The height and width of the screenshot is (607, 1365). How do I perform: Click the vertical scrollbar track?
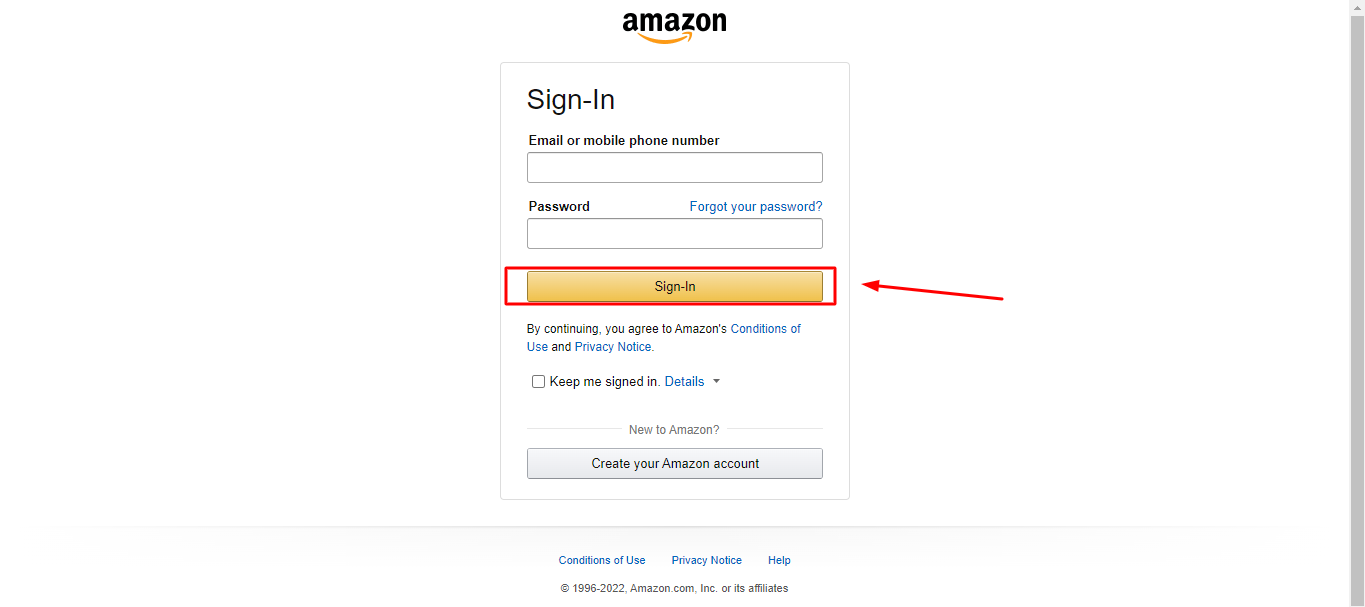pos(1357,300)
